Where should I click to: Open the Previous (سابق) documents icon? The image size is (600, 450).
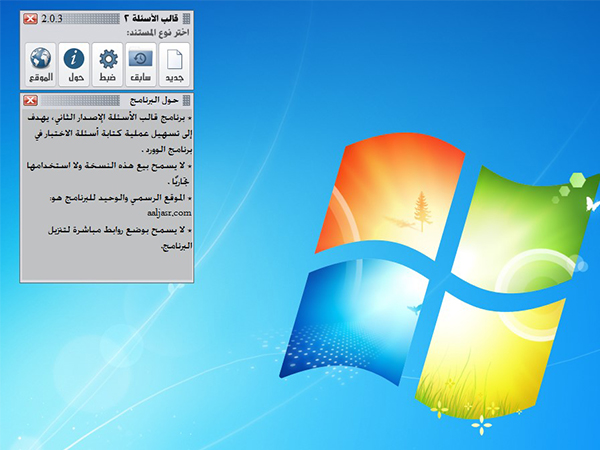[x=139, y=64]
